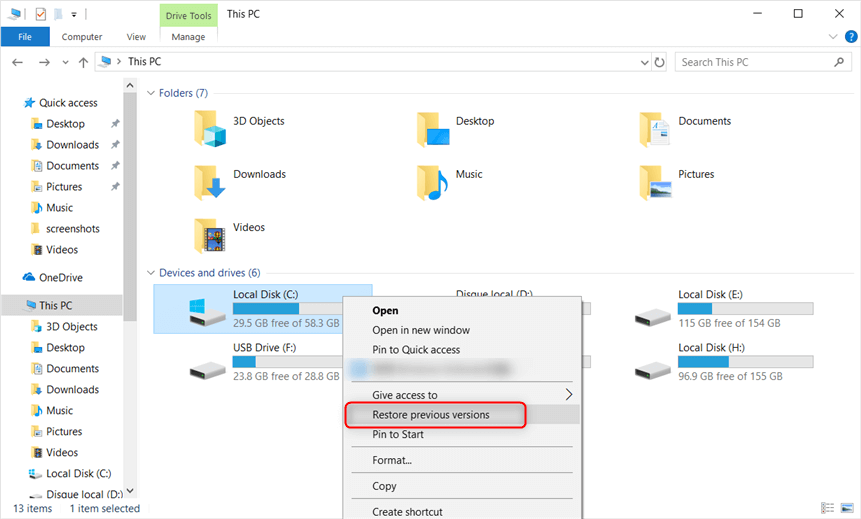Open the File tab in ribbon
Viewport: 861px width, 519px height.
point(25,37)
